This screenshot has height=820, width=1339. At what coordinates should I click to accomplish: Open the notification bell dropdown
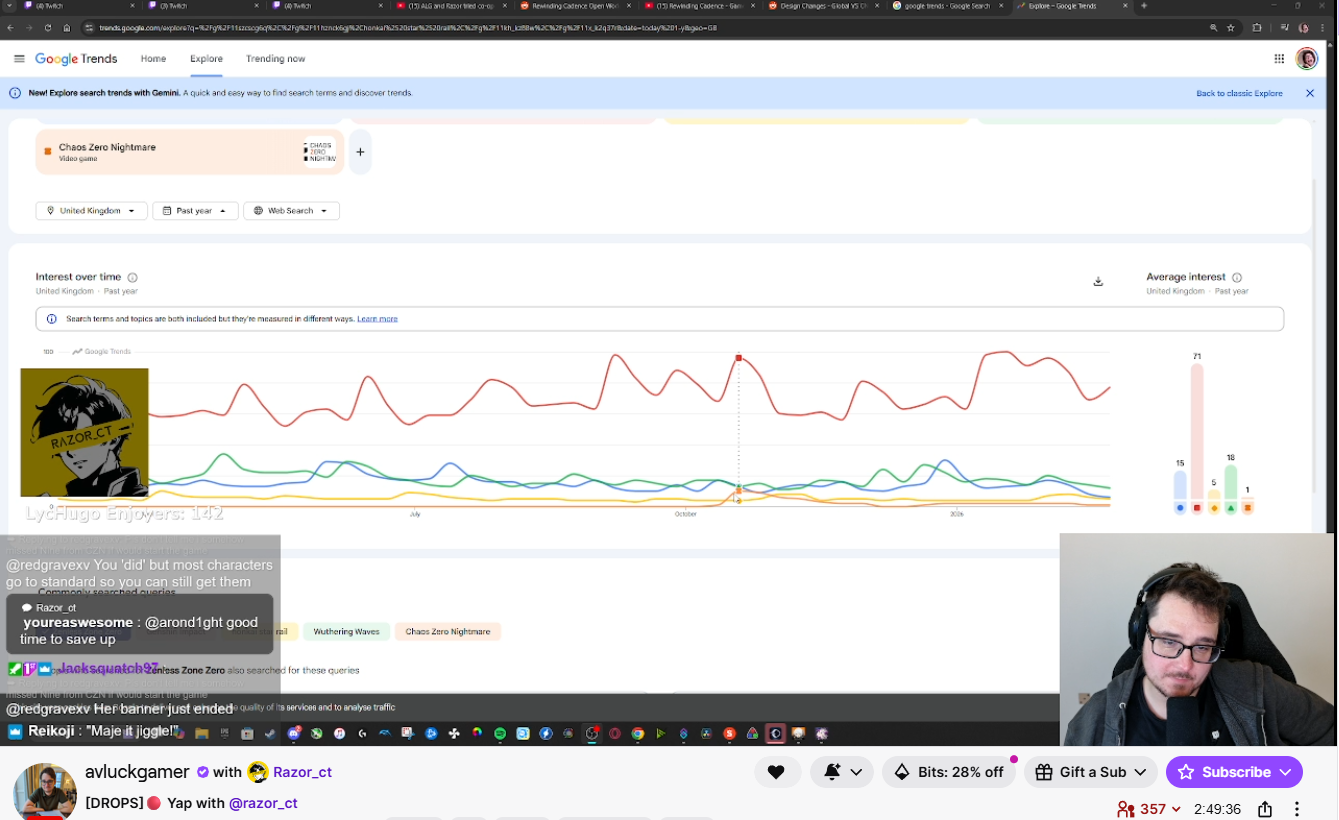click(x=842, y=772)
